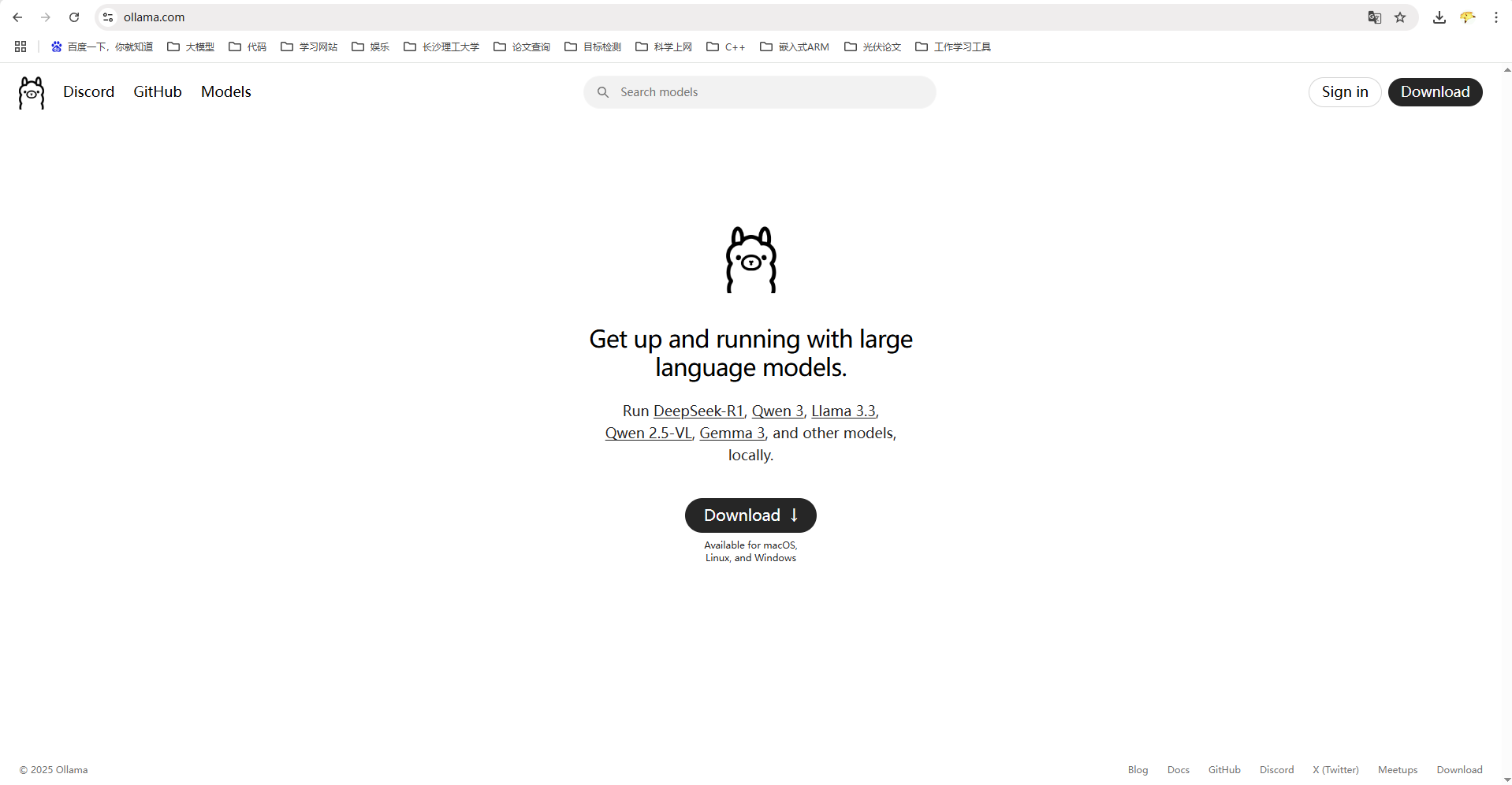Open the Blog link in the footer
The image size is (1512, 785).
(1138, 770)
